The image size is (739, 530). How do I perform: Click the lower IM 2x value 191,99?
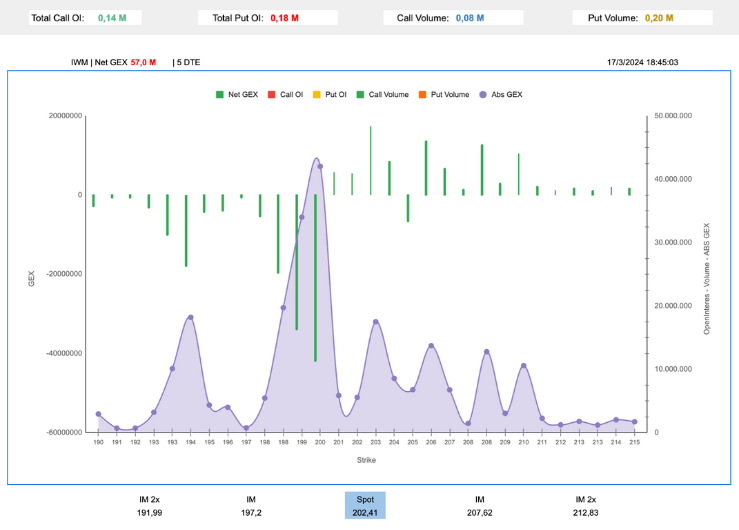point(149,513)
